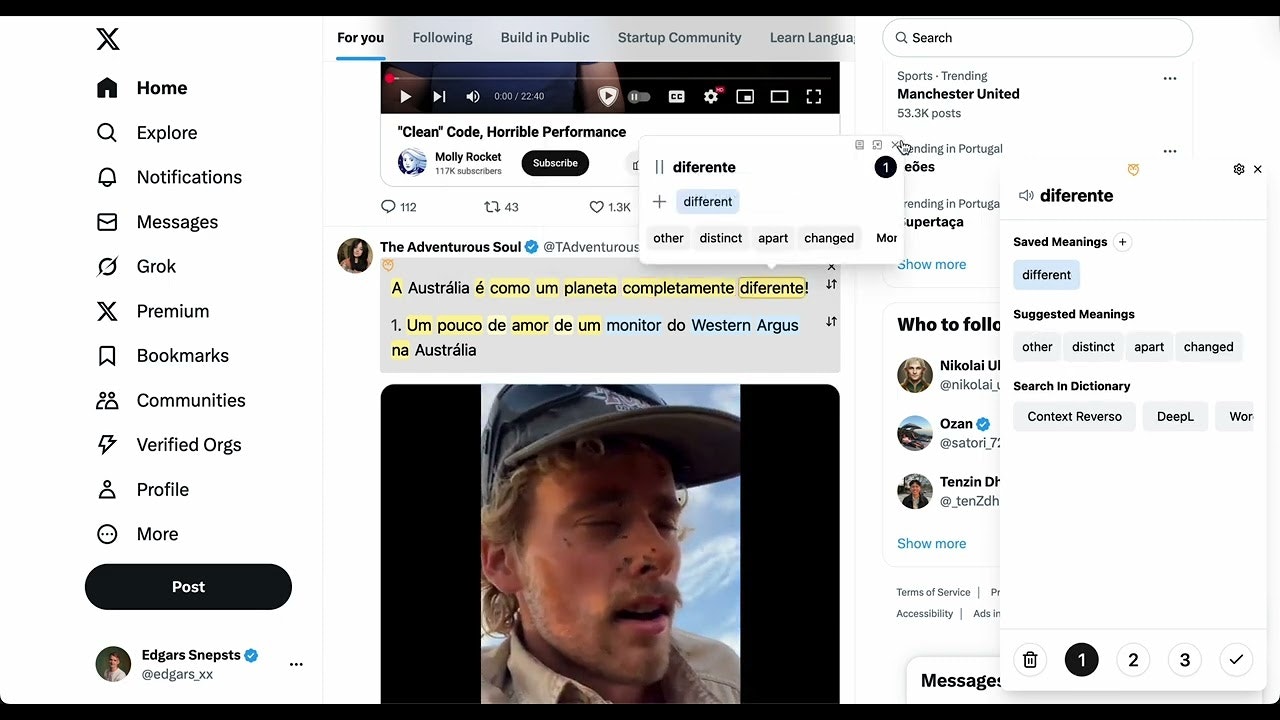
Task: Open the Startup Community tab
Action: [679, 38]
